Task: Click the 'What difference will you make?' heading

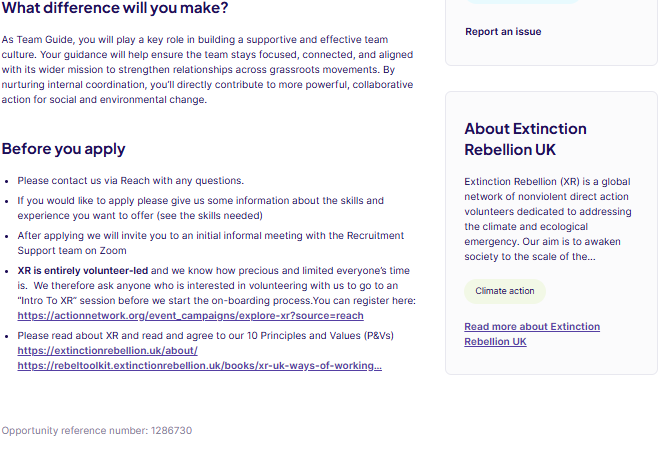Action: pos(115,8)
